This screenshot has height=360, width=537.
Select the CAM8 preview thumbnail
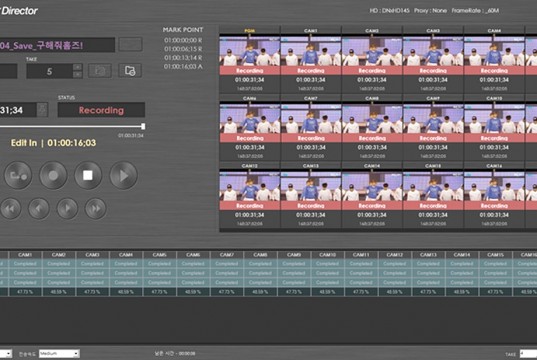pos(372,119)
